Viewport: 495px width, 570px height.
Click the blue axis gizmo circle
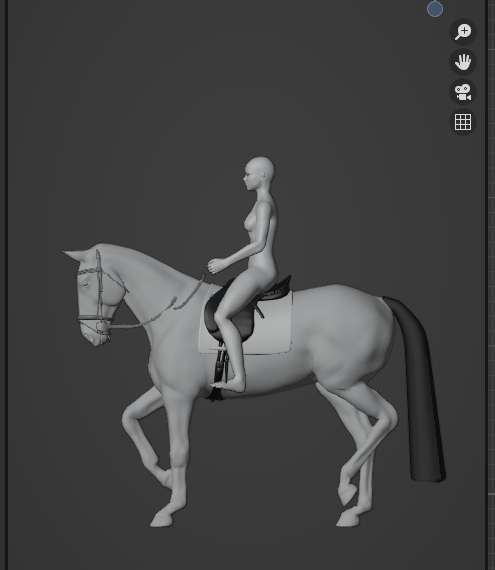pyautogui.click(x=435, y=9)
